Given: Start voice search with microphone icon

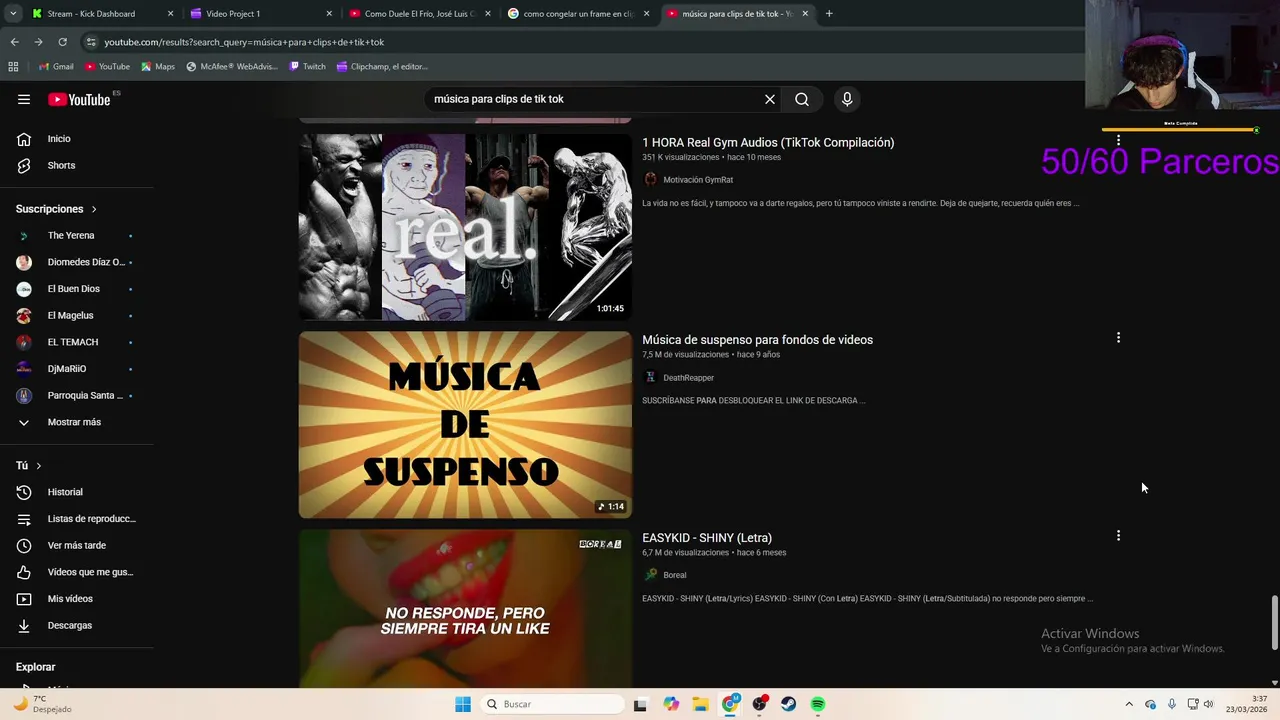Looking at the screenshot, I should pos(847,99).
